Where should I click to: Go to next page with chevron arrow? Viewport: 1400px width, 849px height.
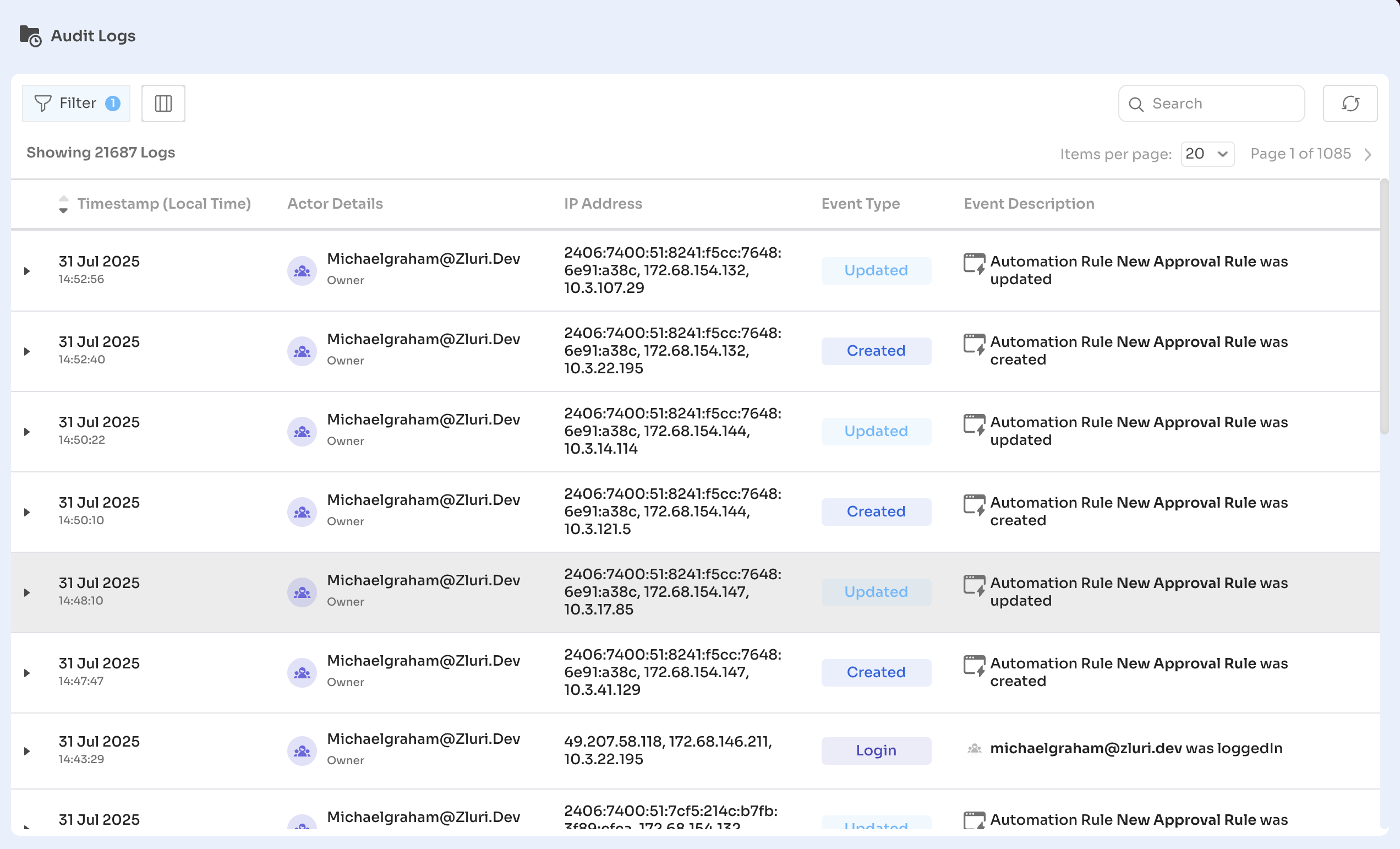click(1368, 155)
